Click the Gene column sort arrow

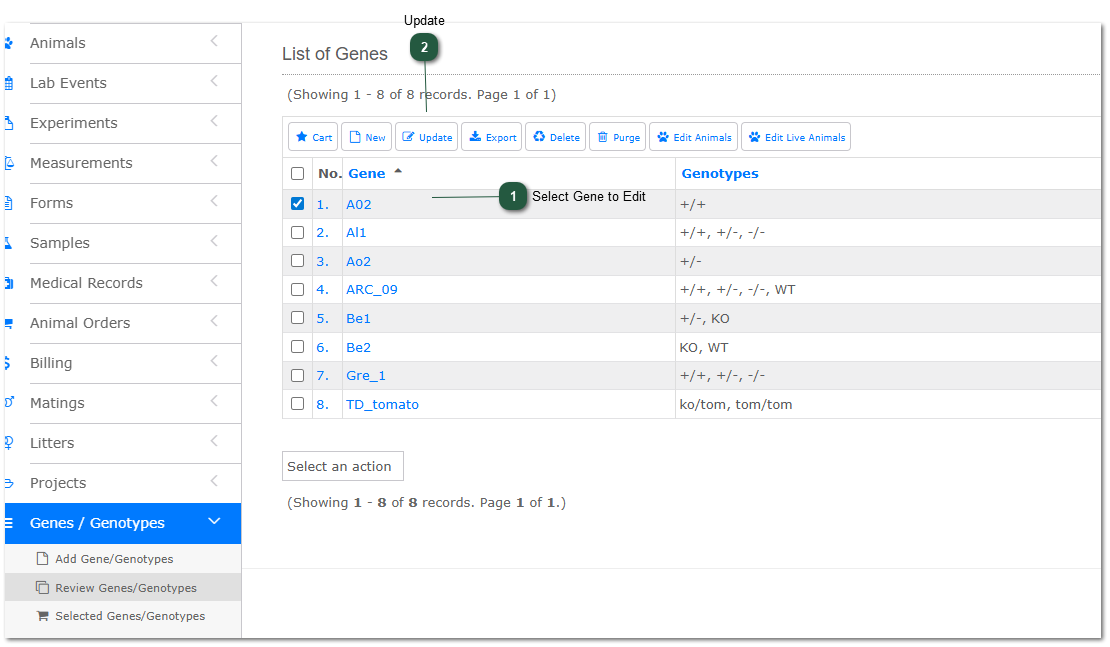[398, 171]
